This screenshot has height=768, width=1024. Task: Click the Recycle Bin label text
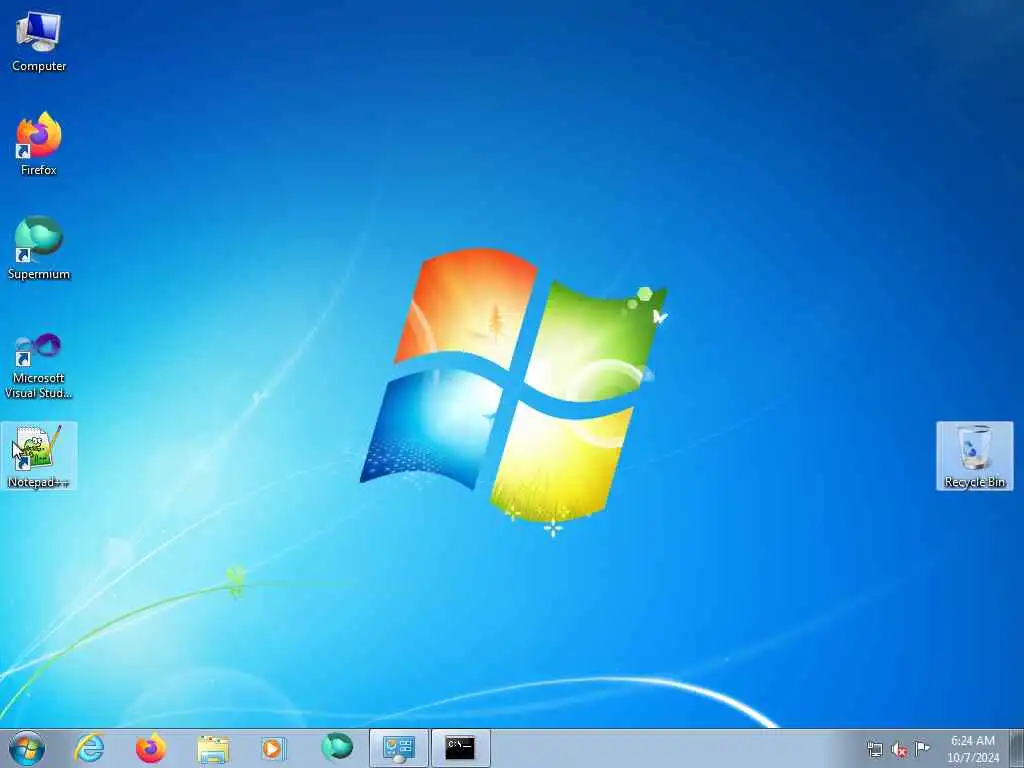(974, 482)
